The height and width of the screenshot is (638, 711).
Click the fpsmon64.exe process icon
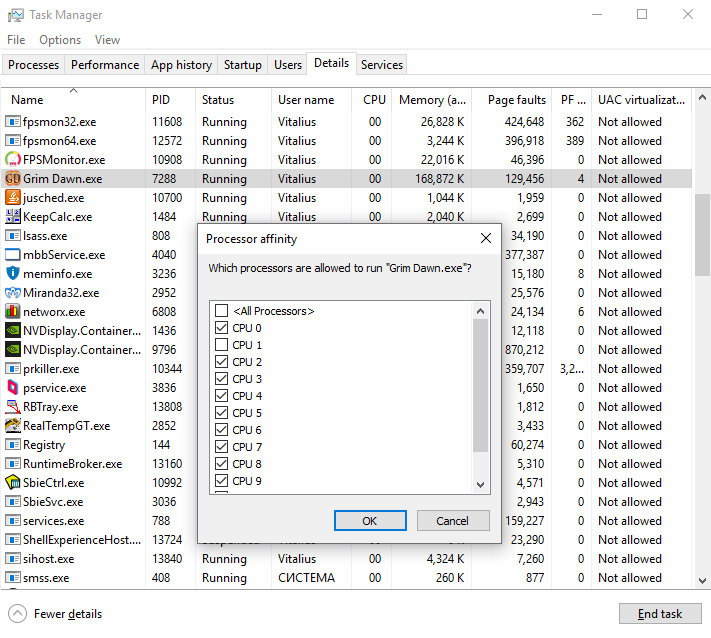click(x=13, y=141)
